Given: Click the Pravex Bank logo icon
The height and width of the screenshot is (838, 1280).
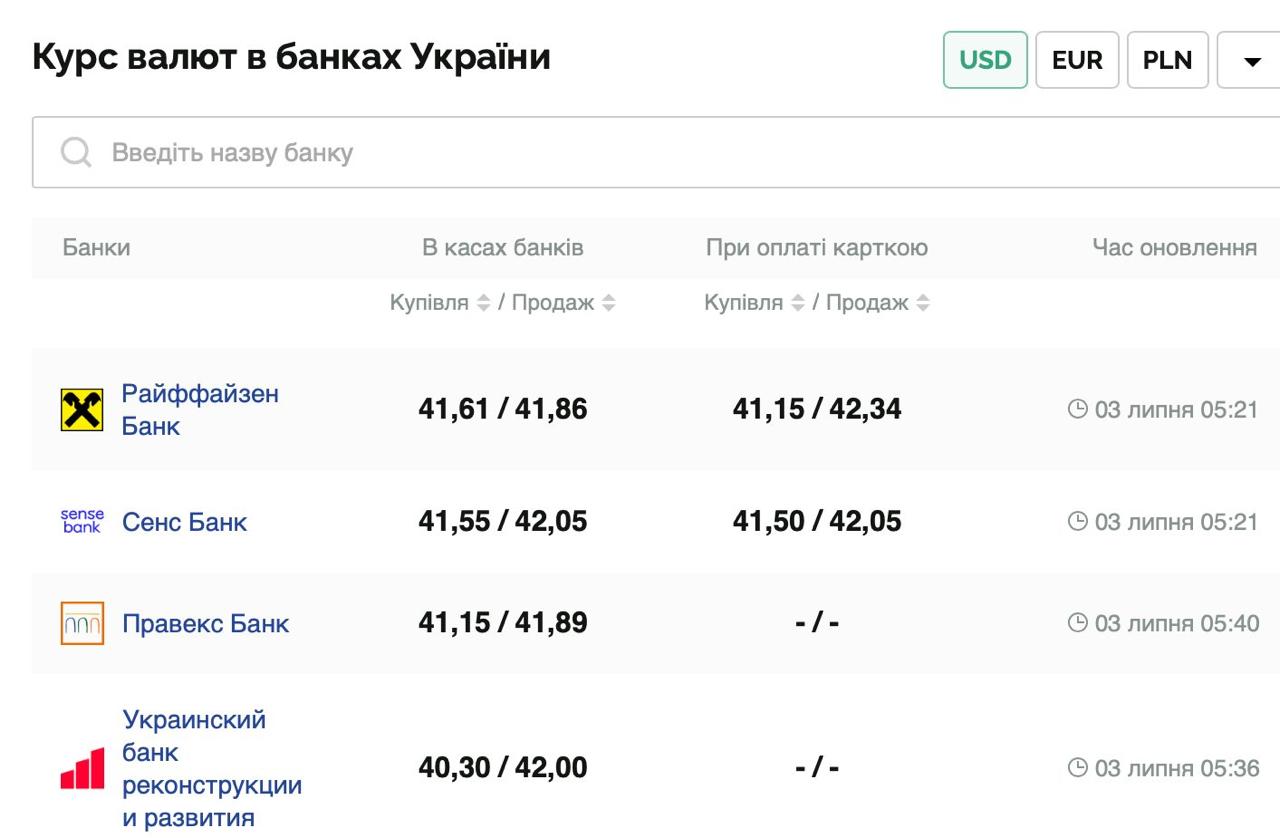Looking at the screenshot, I should point(82,623).
